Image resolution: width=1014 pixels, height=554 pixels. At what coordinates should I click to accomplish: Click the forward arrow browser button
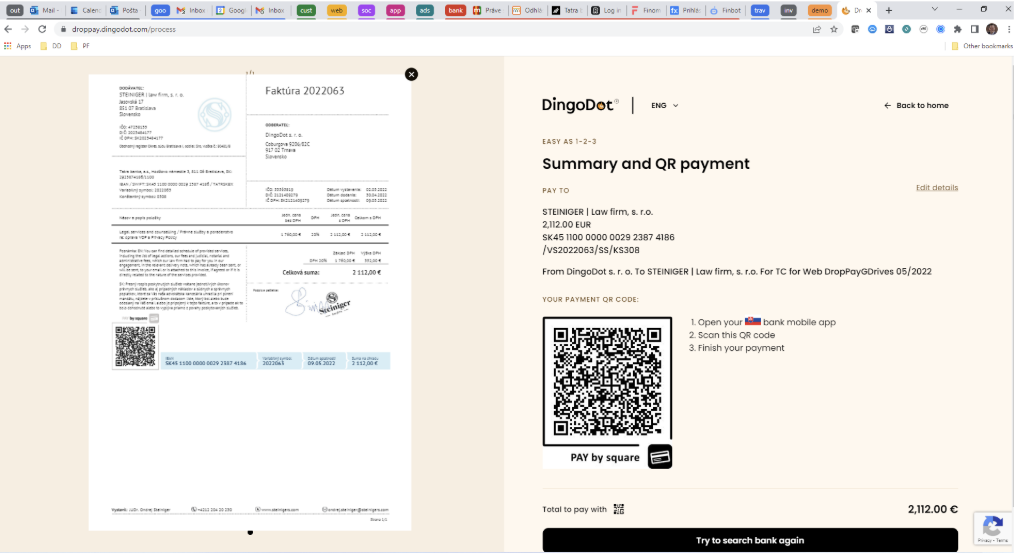tap(25, 29)
